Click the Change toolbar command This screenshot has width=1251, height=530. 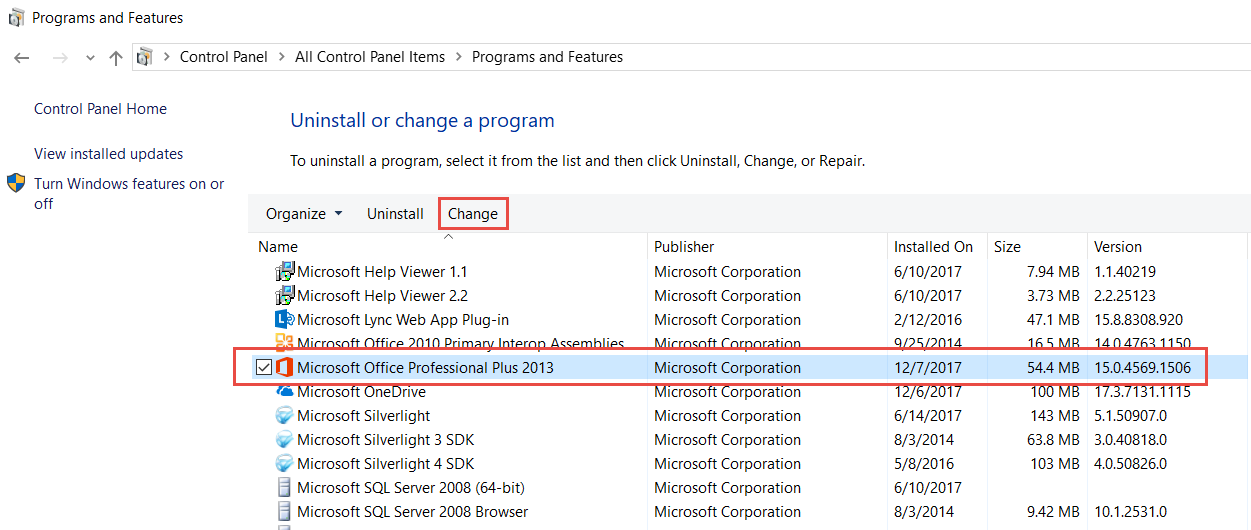point(473,214)
